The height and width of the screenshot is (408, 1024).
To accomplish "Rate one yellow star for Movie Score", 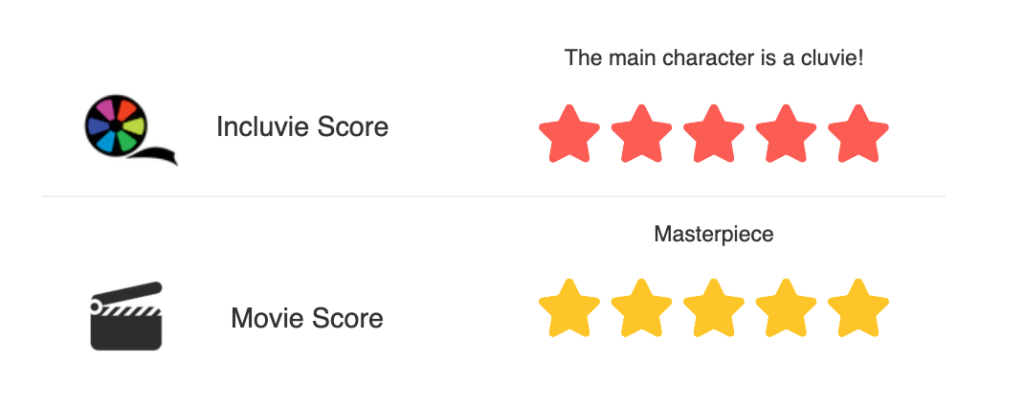I will [569, 310].
